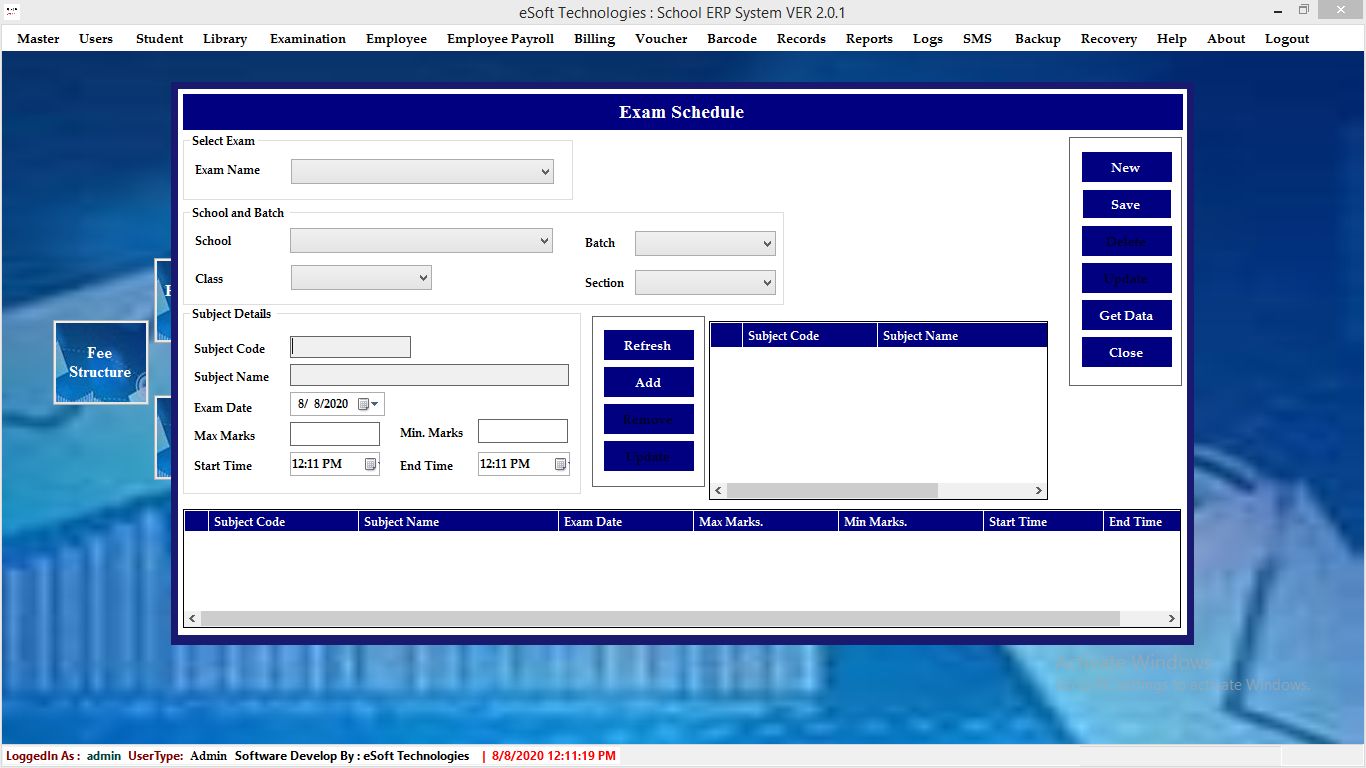The width and height of the screenshot is (1366, 768).
Task: Click the subject list horizontal scrollbar thumb
Action: click(832, 491)
